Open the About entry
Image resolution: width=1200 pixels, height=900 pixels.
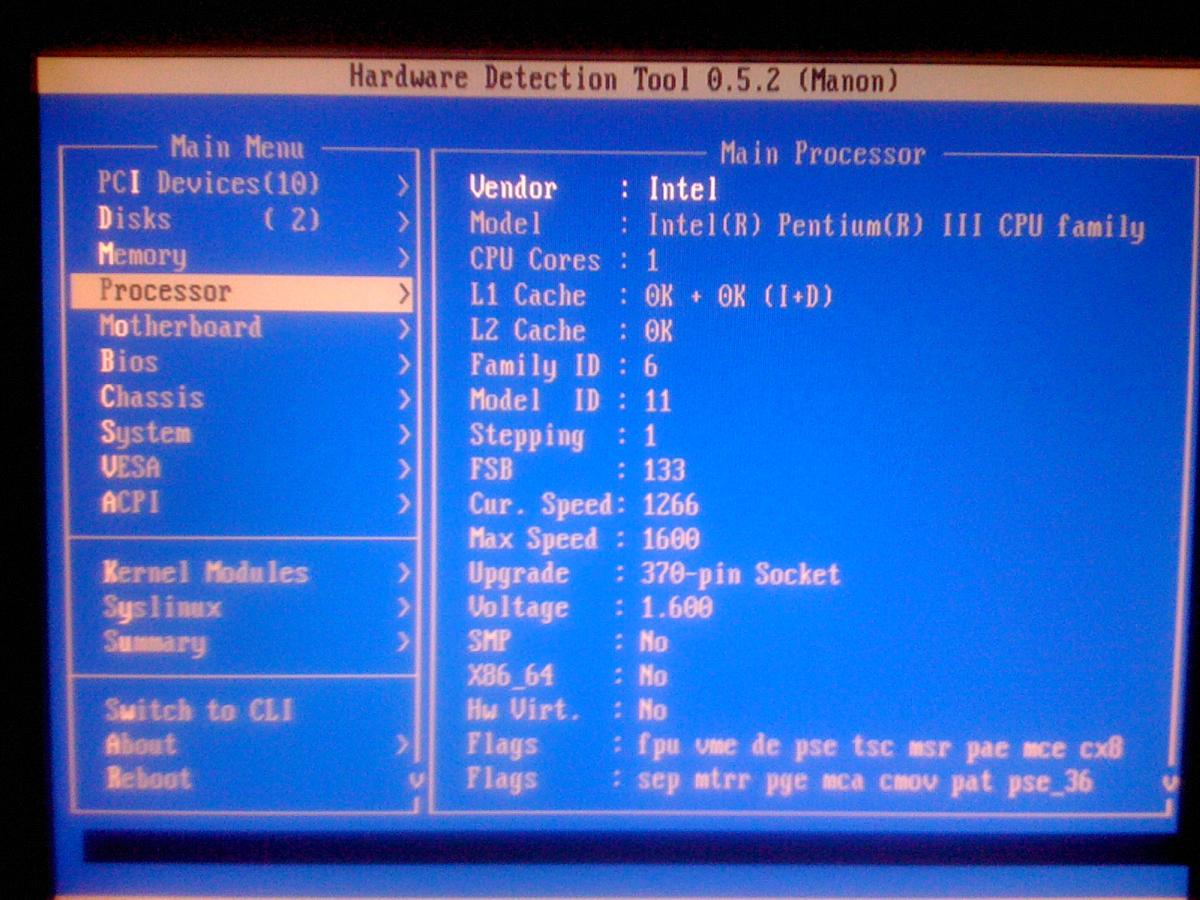coord(141,745)
